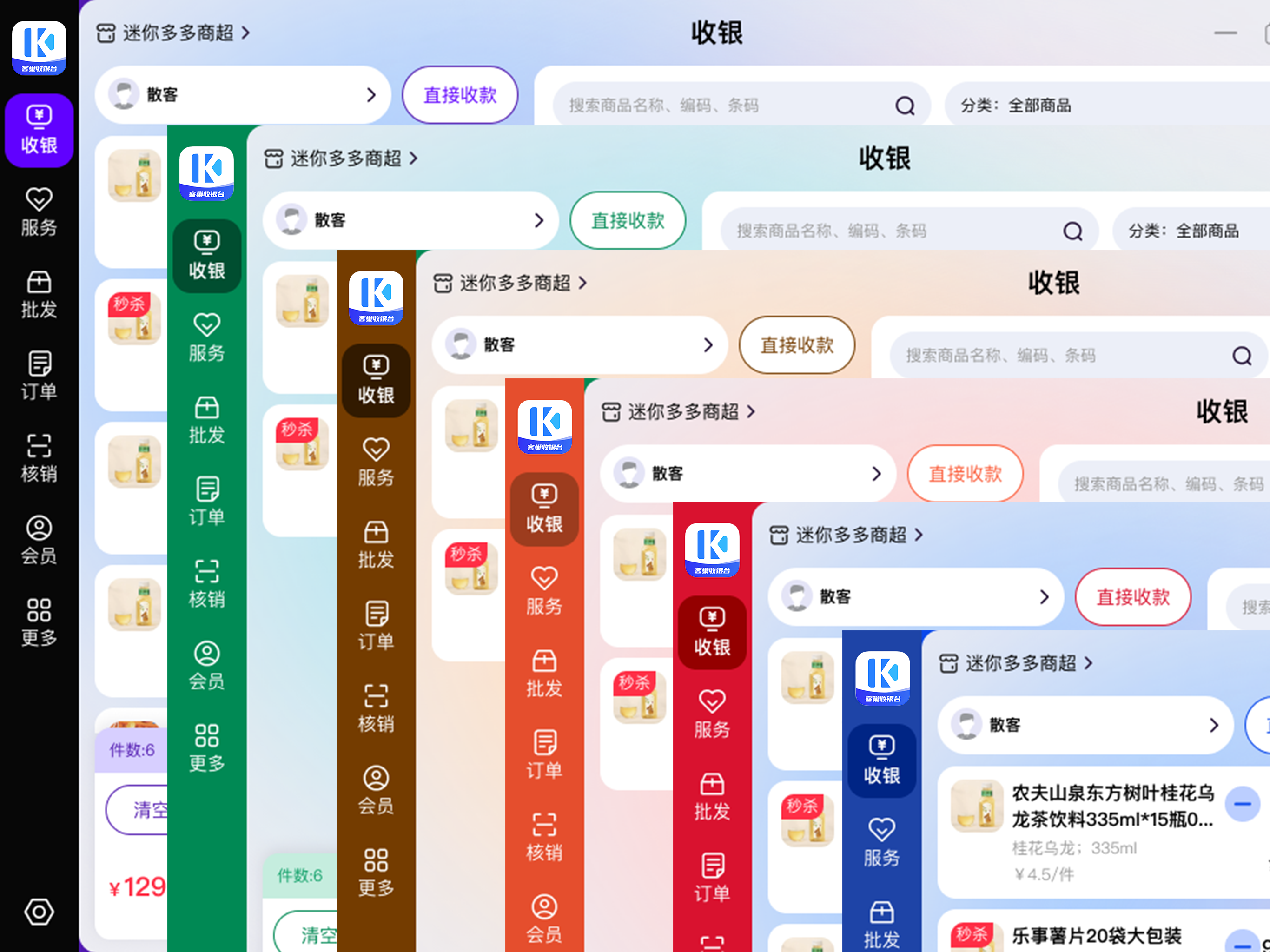Click red 直接收款 button
Screen dimensions: 1270x952
click(1133, 596)
